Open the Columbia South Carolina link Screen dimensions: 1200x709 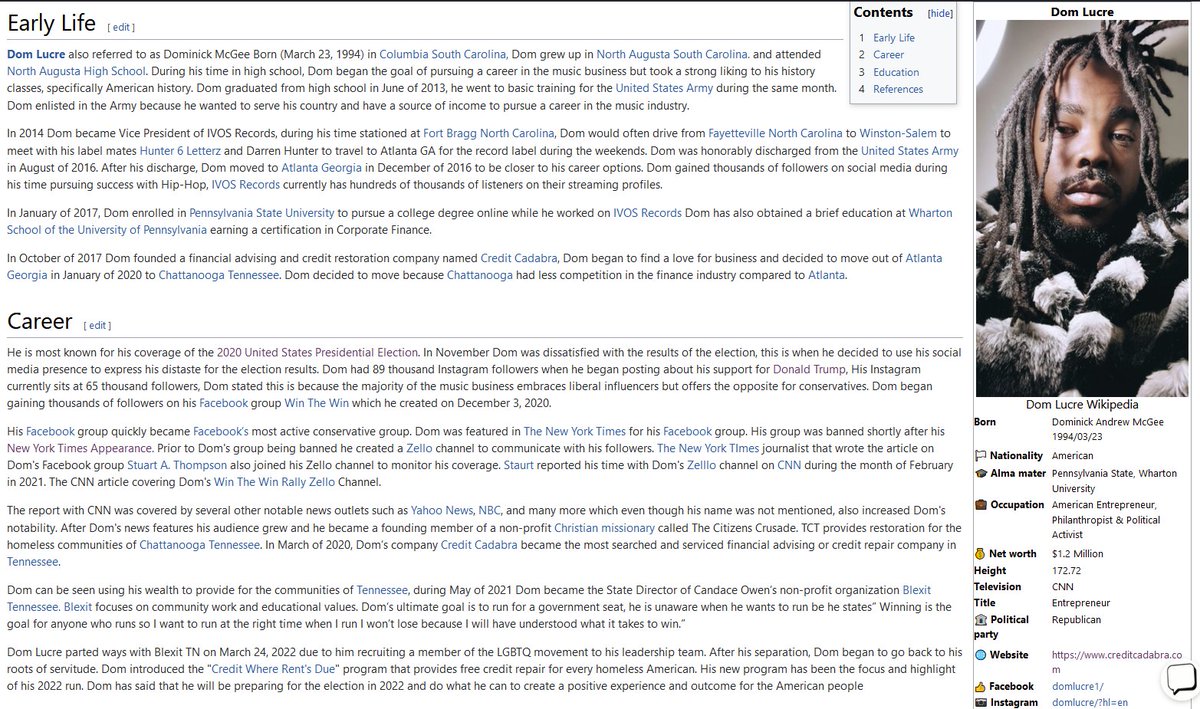click(x=442, y=53)
